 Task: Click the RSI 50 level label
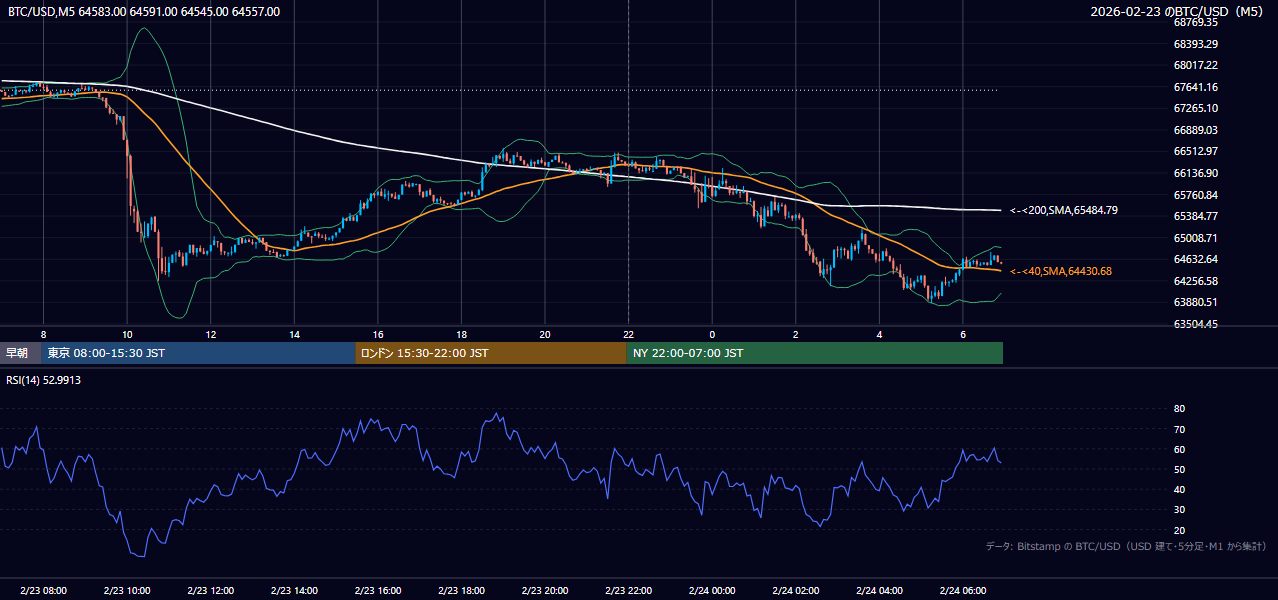pyautogui.click(x=1179, y=469)
